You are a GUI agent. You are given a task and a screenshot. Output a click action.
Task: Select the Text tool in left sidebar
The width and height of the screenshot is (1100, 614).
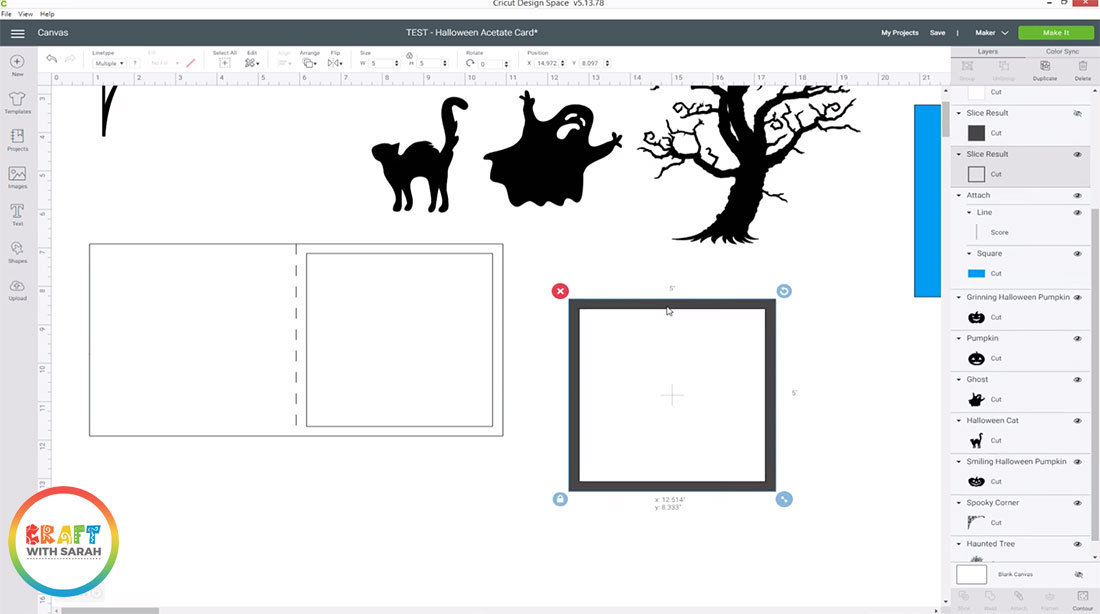click(x=17, y=213)
